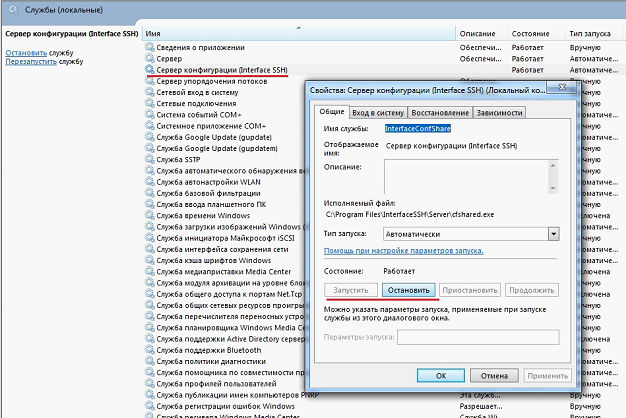The image size is (626, 418).
Task: Select the Система событий COM+ icon
Action: [149, 114]
